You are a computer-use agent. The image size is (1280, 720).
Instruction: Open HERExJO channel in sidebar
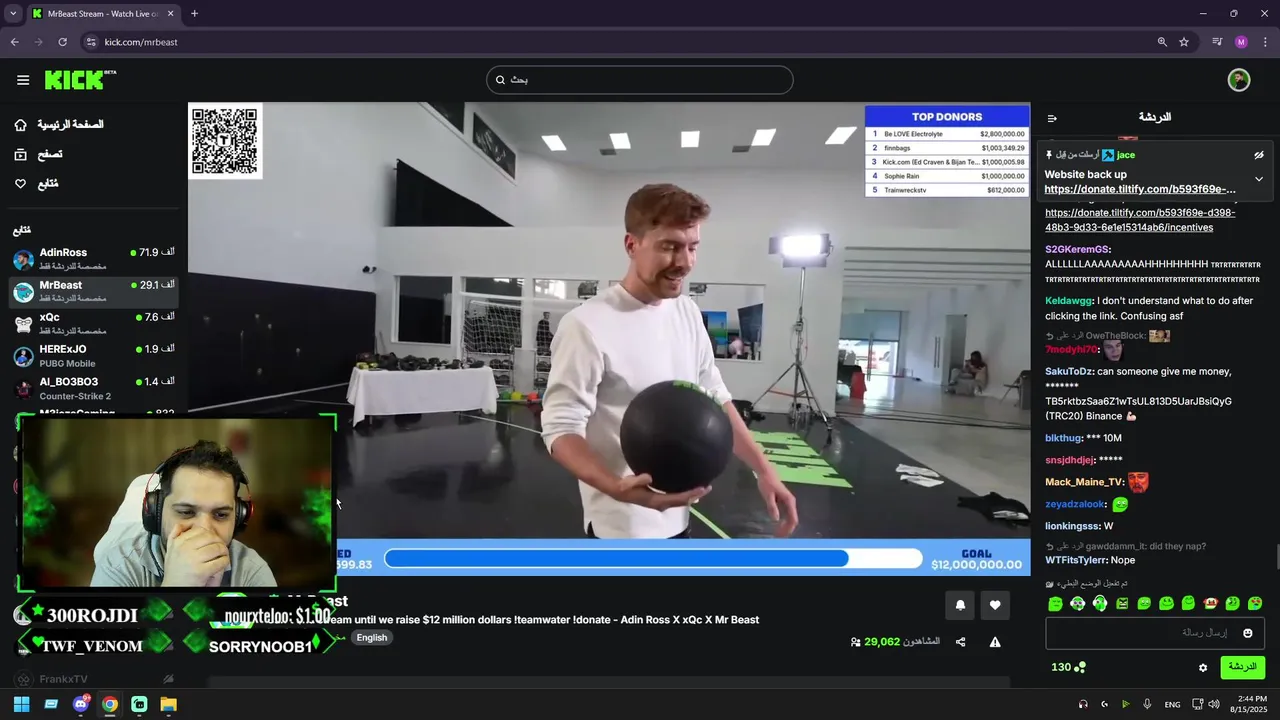tap(94, 356)
